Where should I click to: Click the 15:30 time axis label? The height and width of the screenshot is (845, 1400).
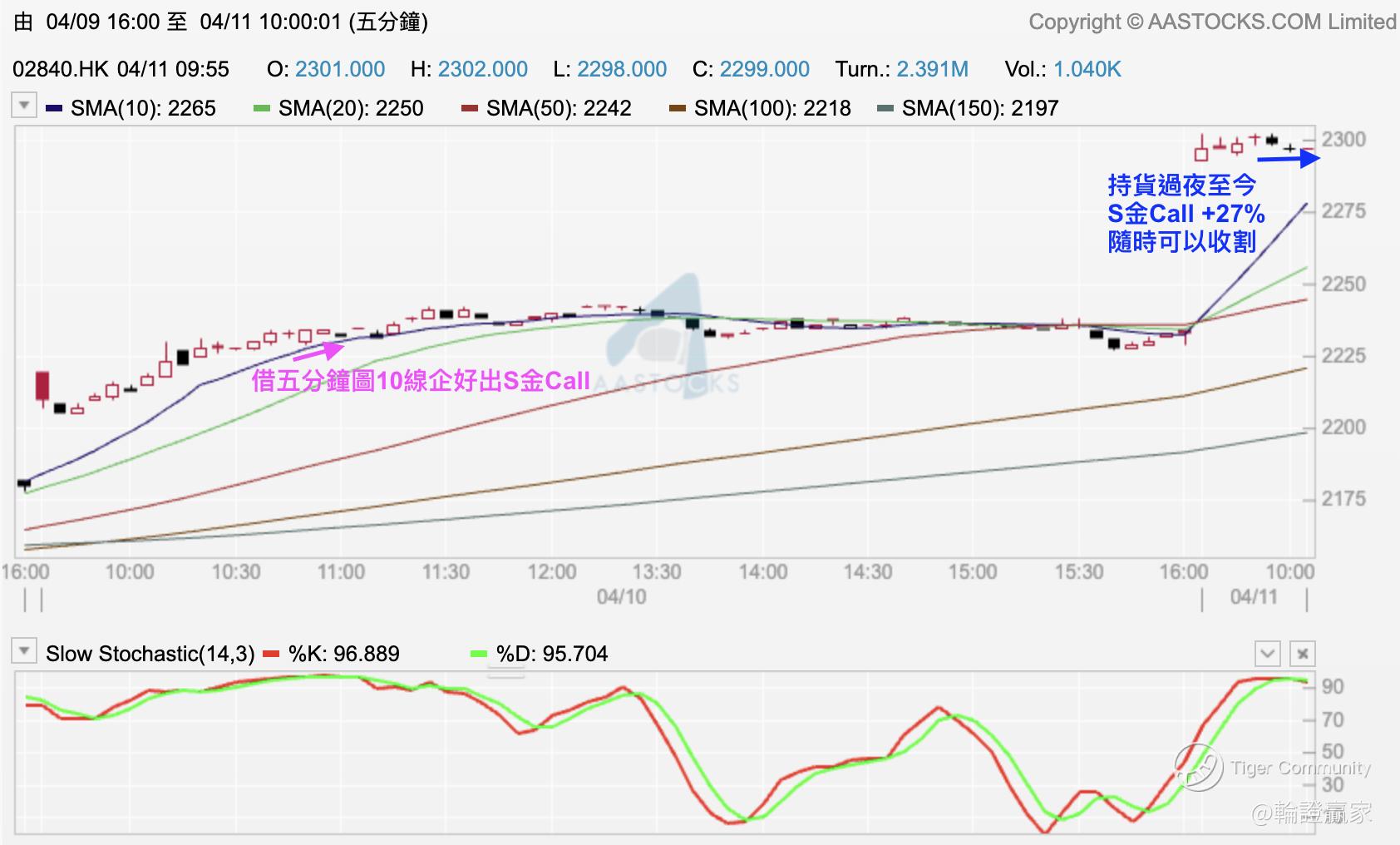1079,572
